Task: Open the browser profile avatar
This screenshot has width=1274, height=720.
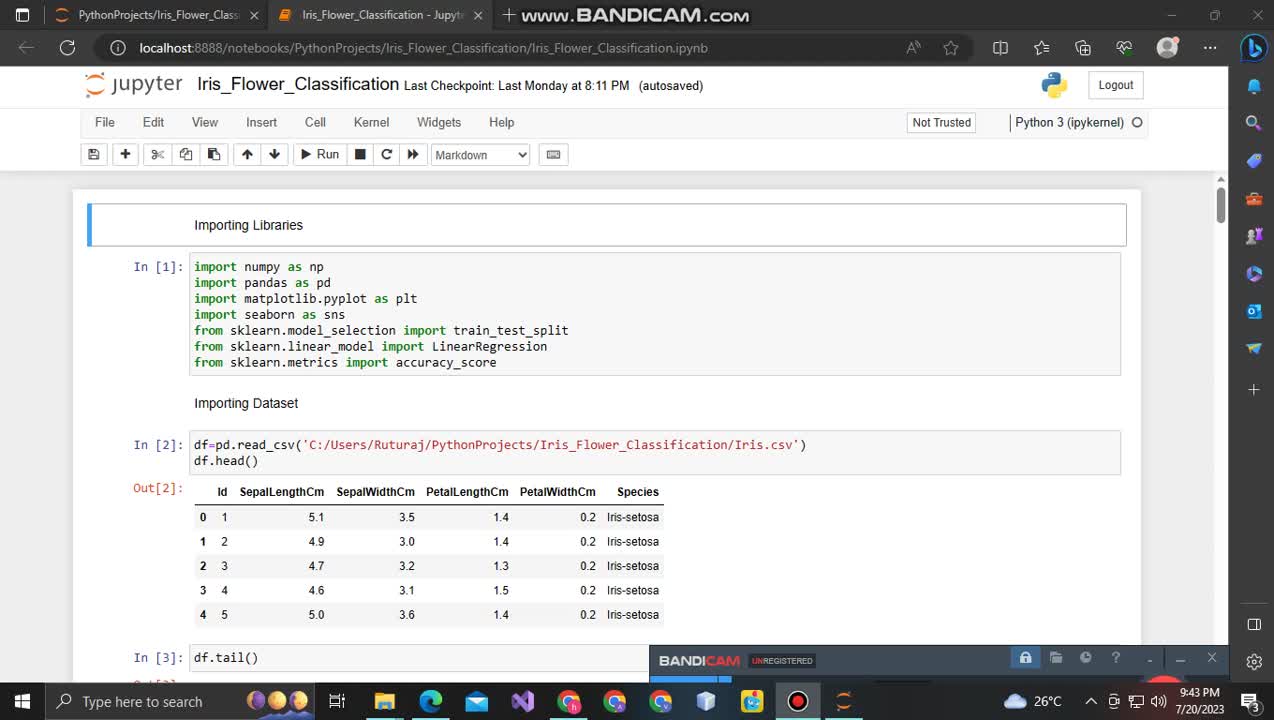Action: tap(1167, 47)
